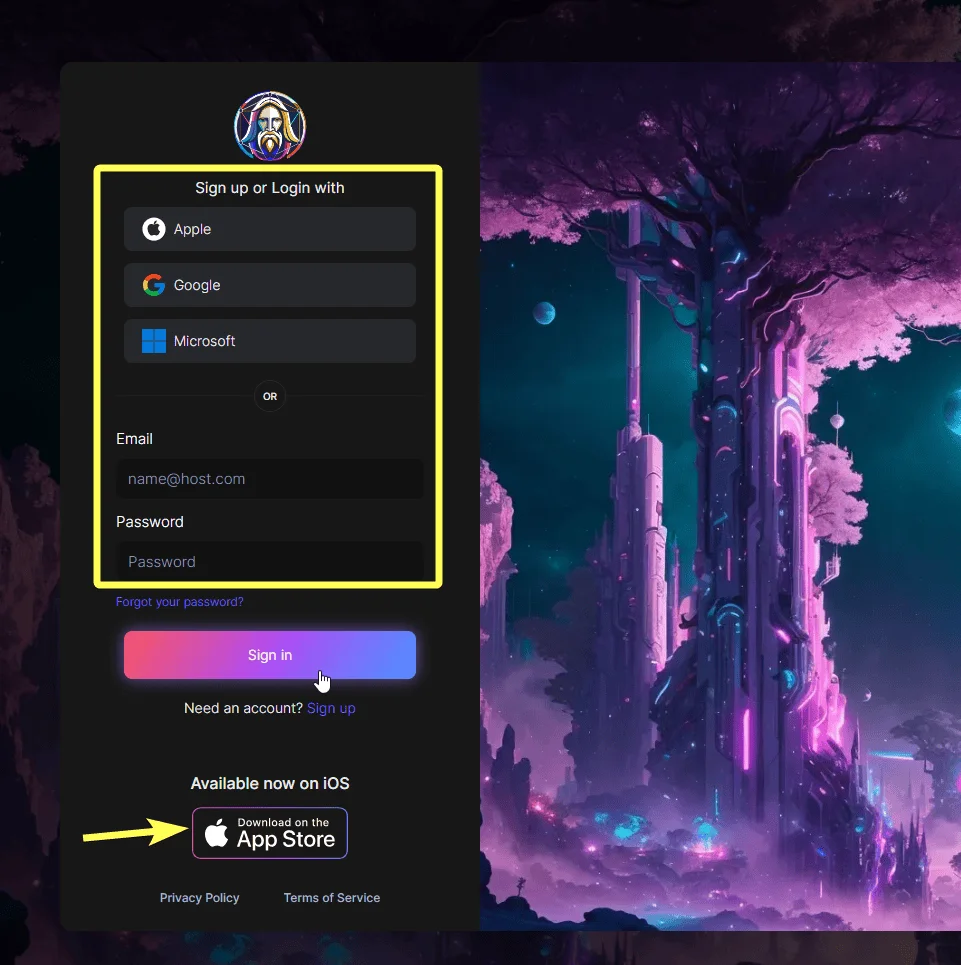Click the Email field label
The width and height of the screenshot is (961, 965).
click(x=134, y=439)
